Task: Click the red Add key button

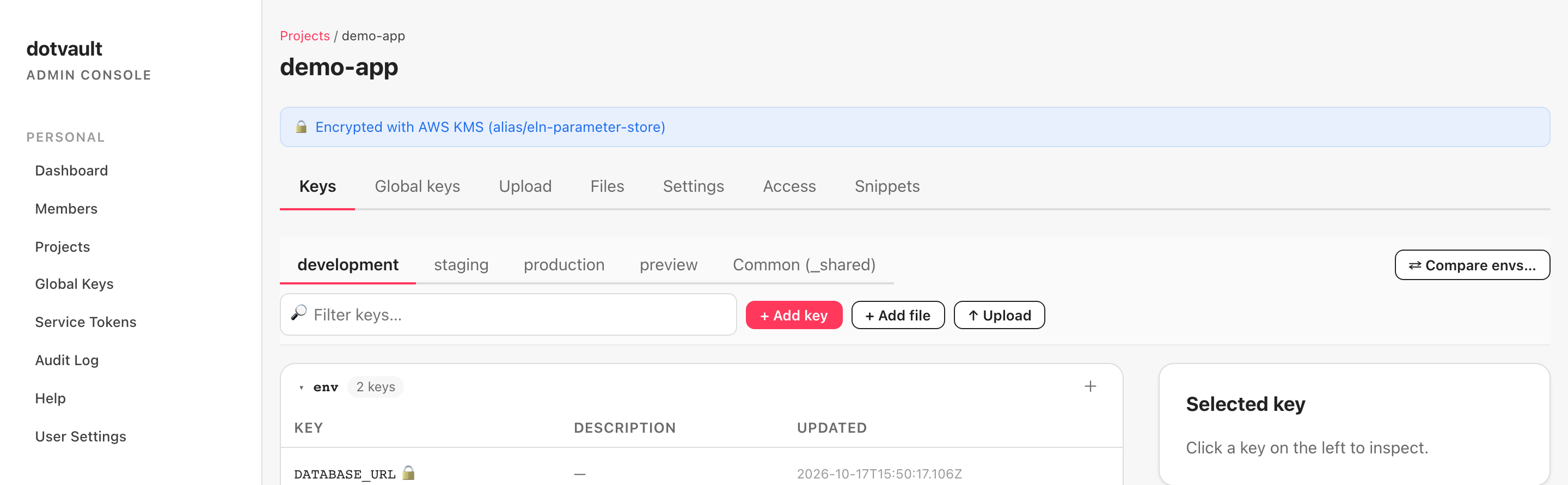Action: click(x=794, y=315)
